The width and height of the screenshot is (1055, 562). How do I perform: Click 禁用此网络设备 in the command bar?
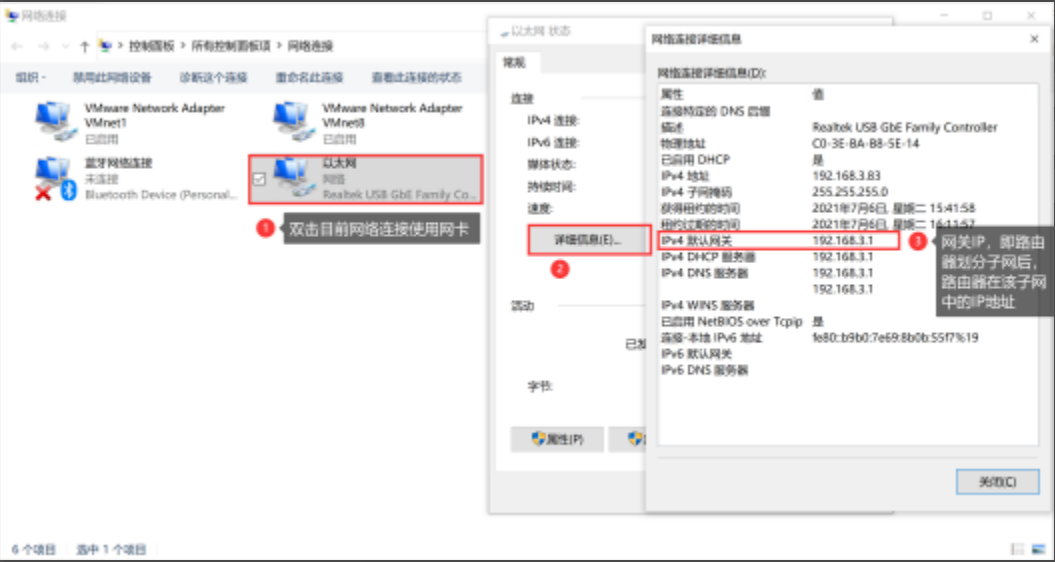(x=112, y=77)
